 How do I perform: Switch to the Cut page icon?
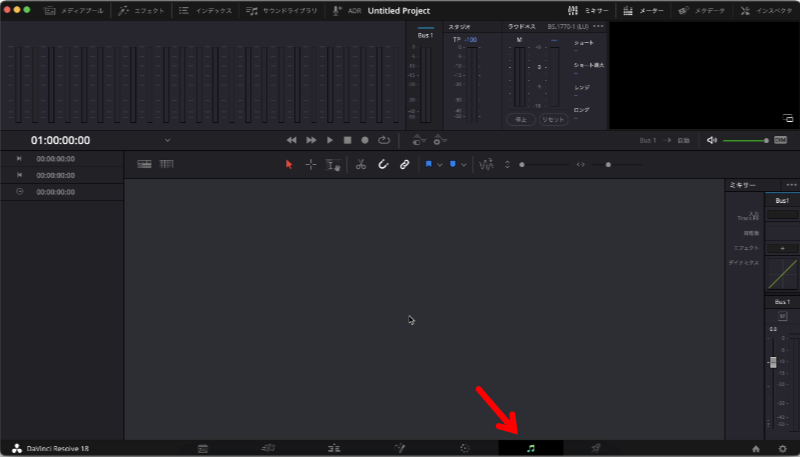tap(268, 448)
